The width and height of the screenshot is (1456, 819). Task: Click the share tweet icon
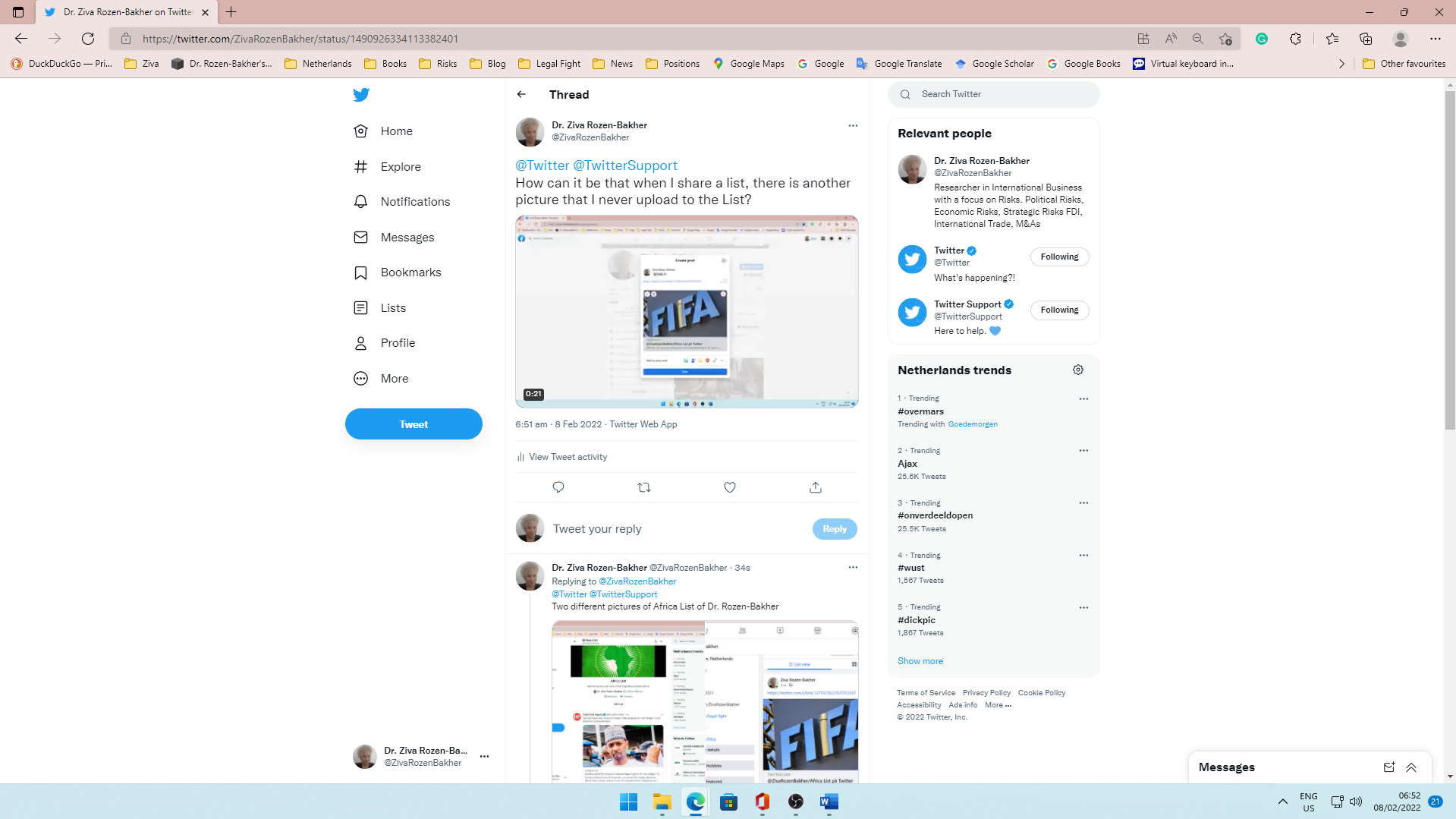[x=816, y=487]
